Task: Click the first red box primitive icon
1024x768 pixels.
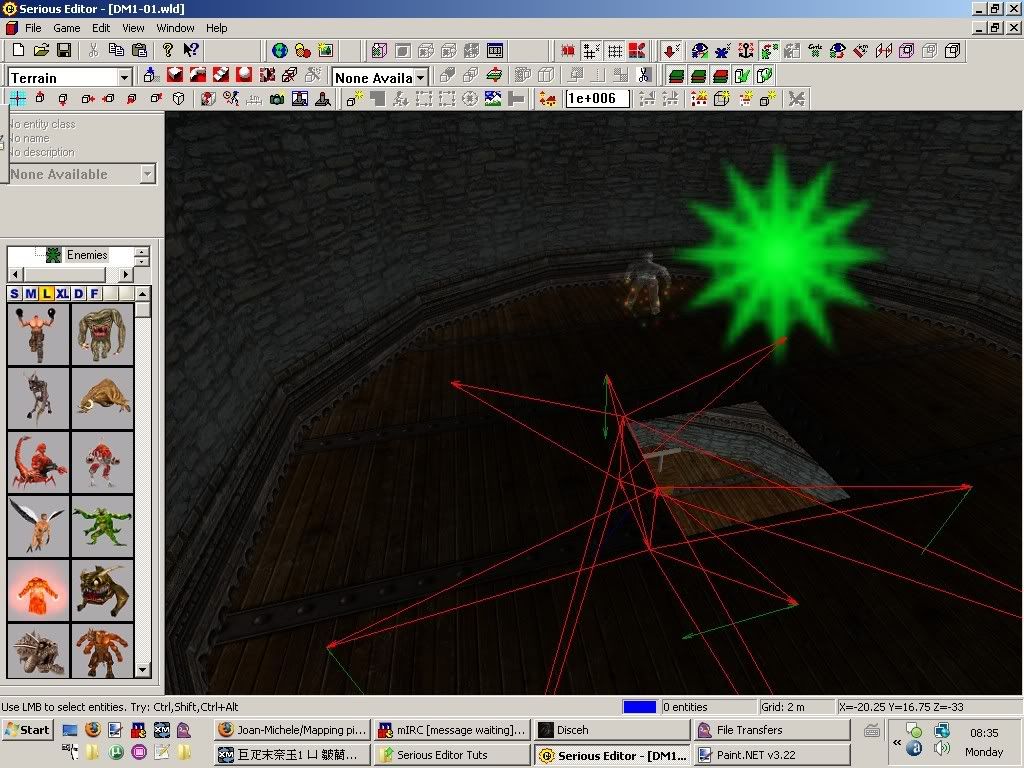Action: point(175,75)
